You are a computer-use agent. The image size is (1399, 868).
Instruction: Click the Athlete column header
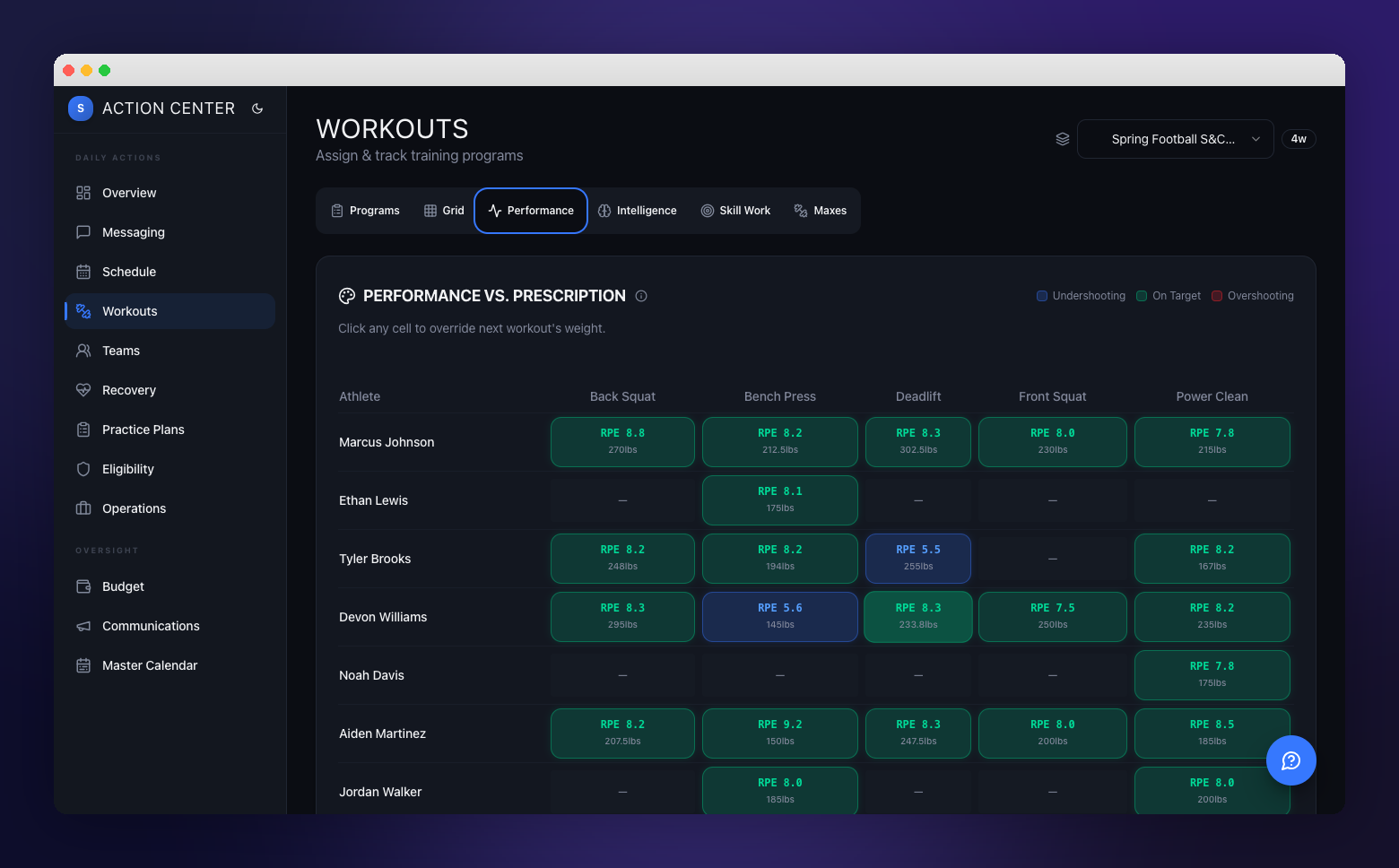click(x=360, y=396)
